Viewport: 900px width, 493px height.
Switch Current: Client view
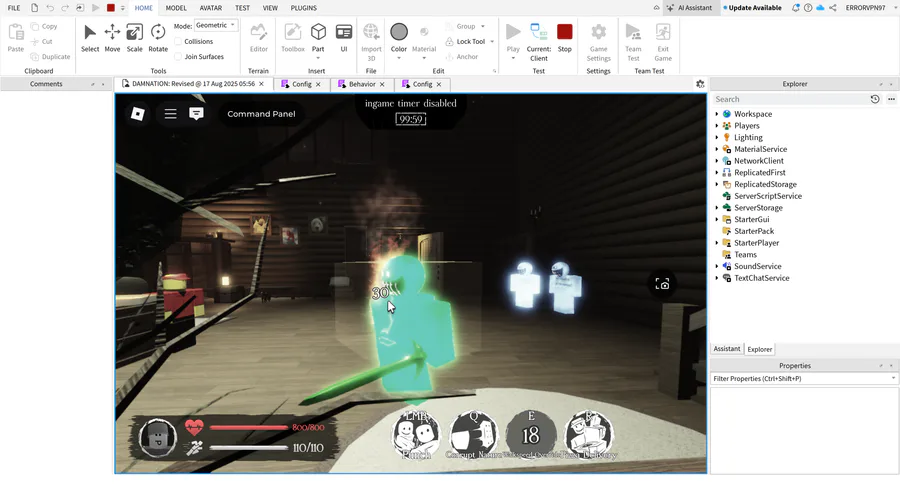538,42
